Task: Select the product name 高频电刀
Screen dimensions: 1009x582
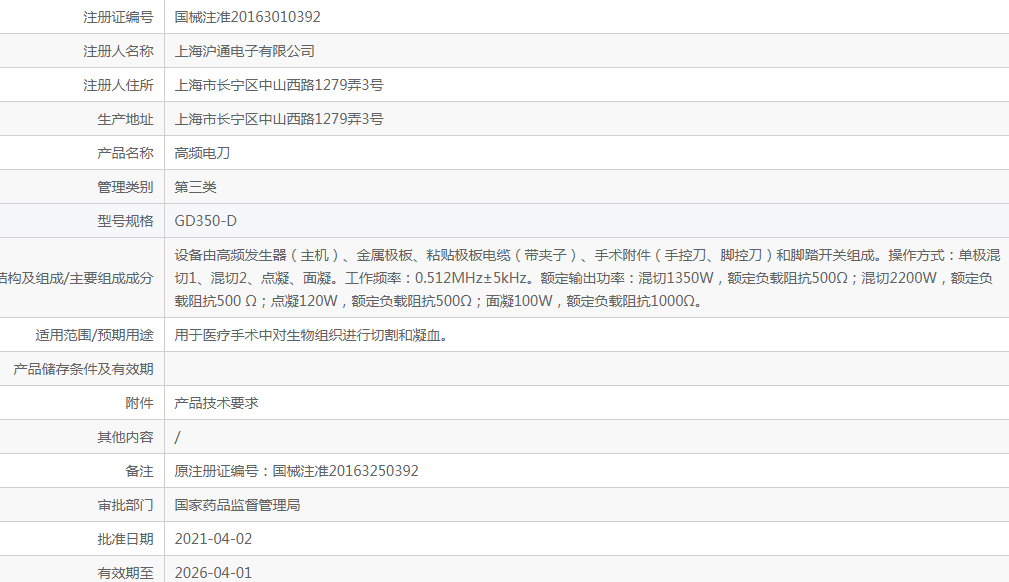Action: coord(197,152)
